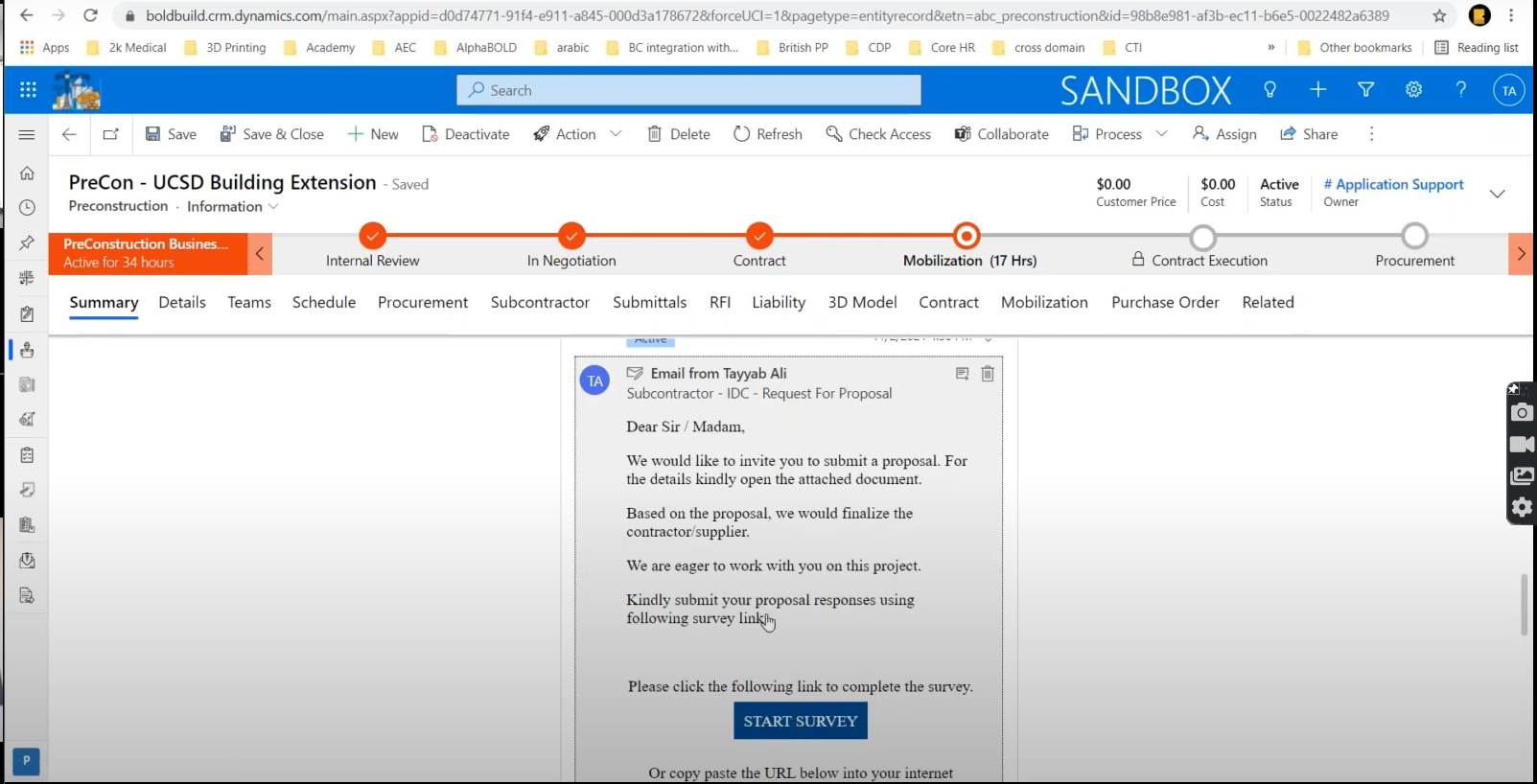
Task: Click the Home icon in left sidebar
Action: pos(27,173)
